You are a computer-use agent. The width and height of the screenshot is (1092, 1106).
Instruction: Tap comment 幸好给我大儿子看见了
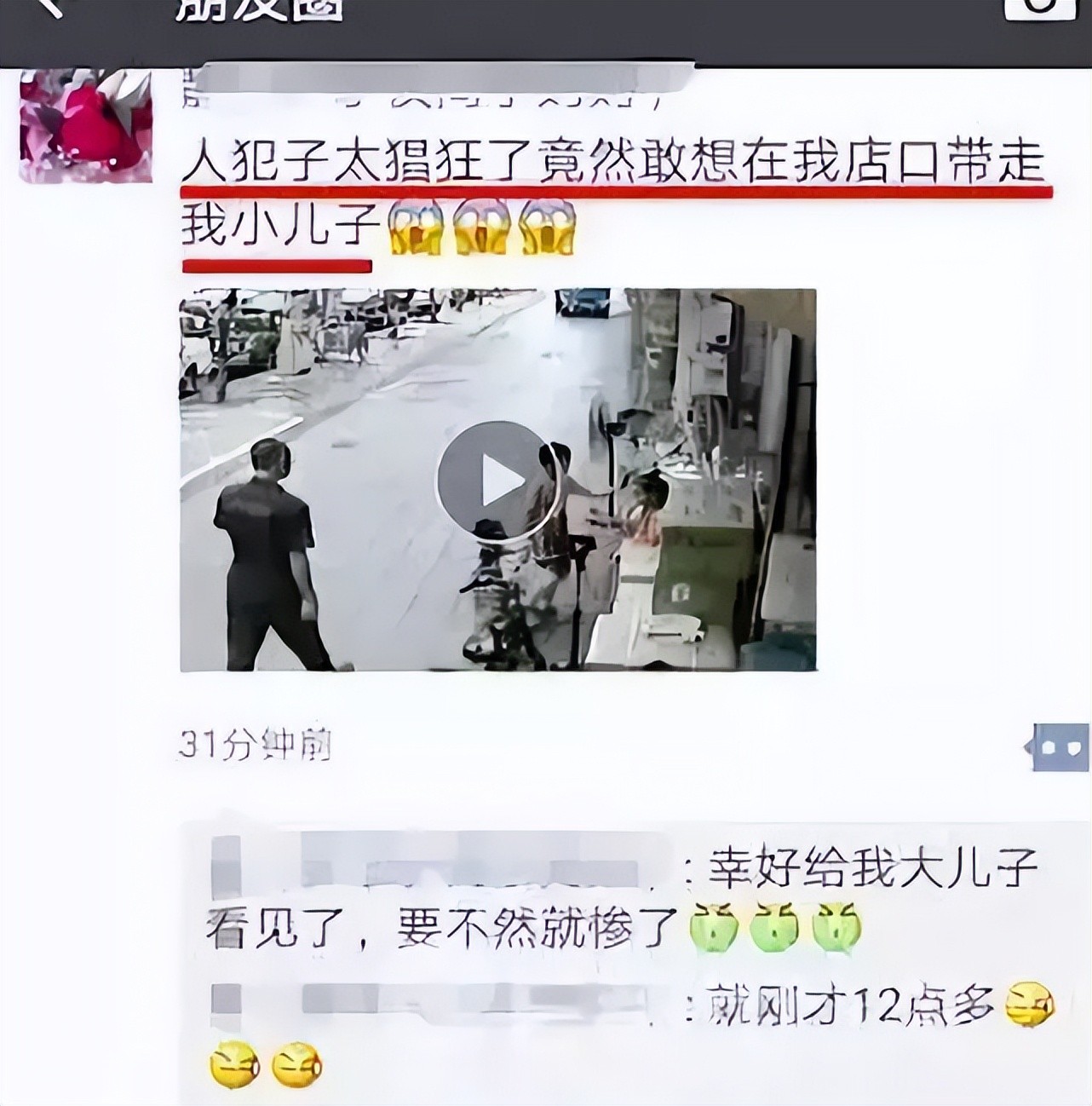pos(622,898)
